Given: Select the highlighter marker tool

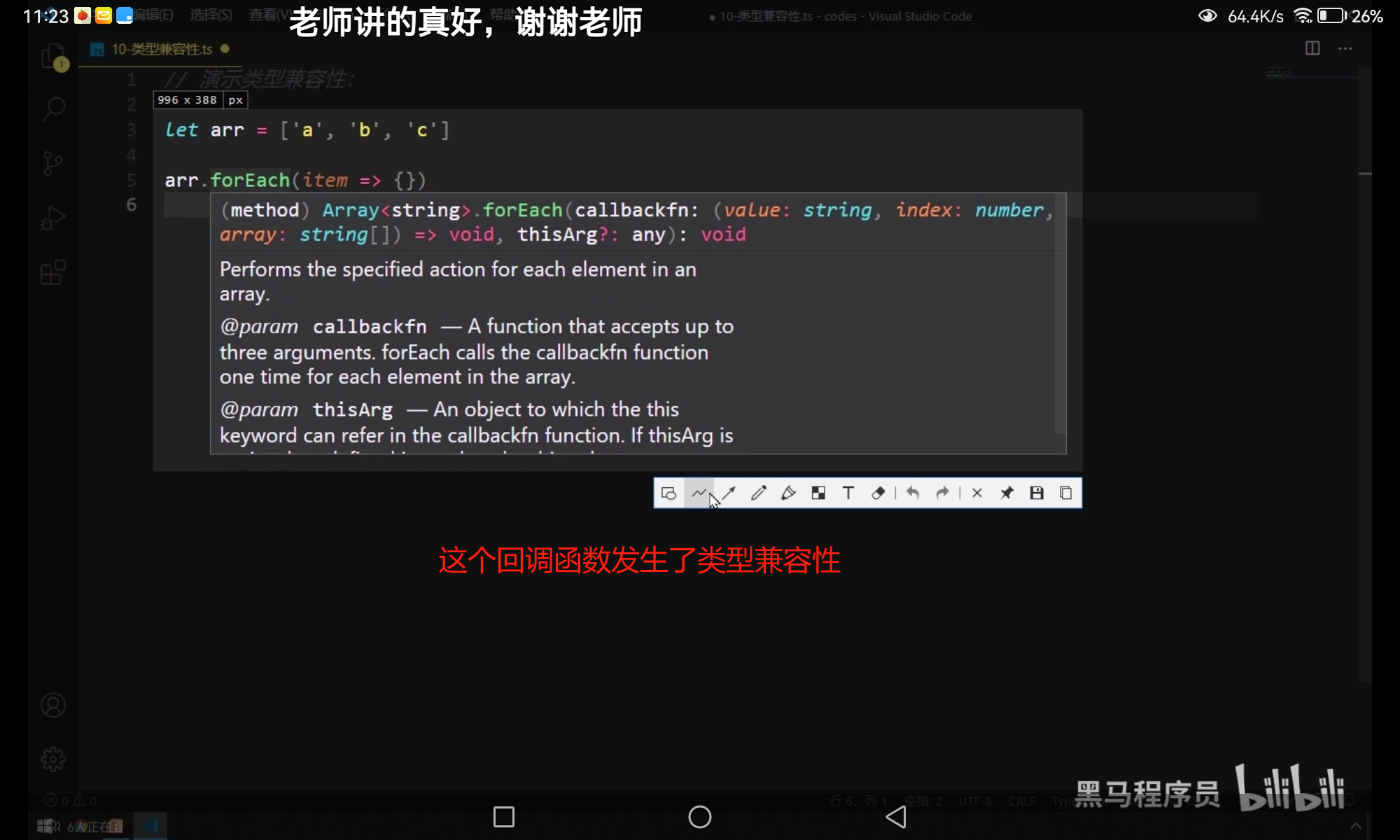Looking at the screenshot, I should (x=789, y=493).
